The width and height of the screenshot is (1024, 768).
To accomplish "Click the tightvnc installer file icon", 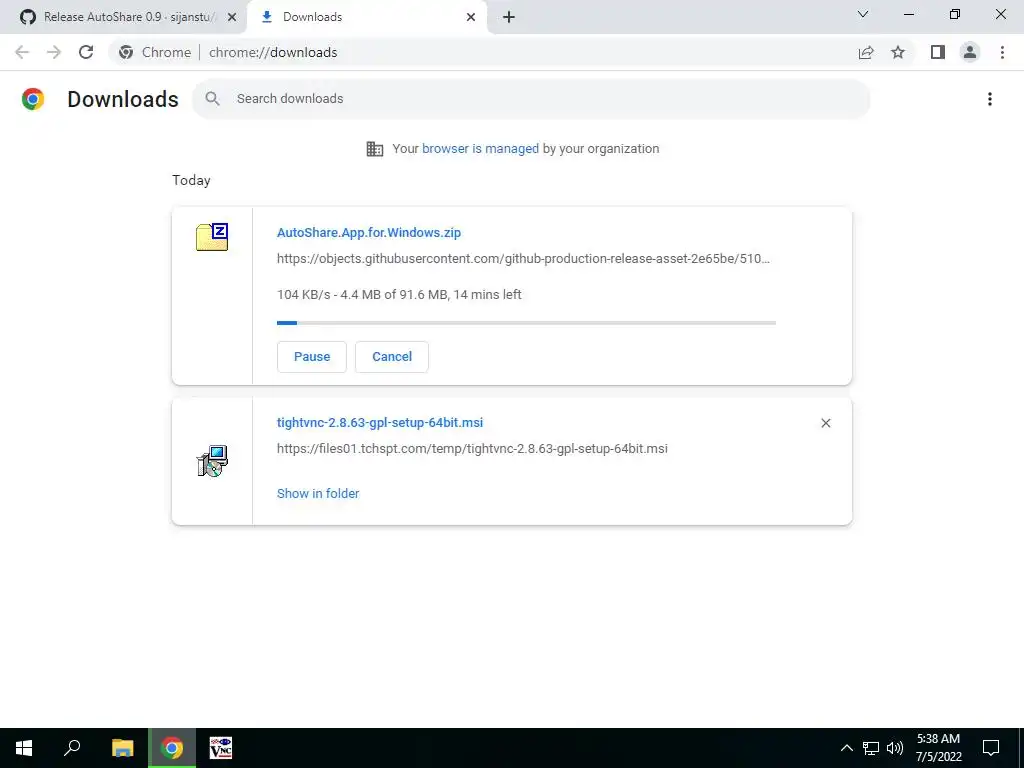I will click(x=212, y=461).
